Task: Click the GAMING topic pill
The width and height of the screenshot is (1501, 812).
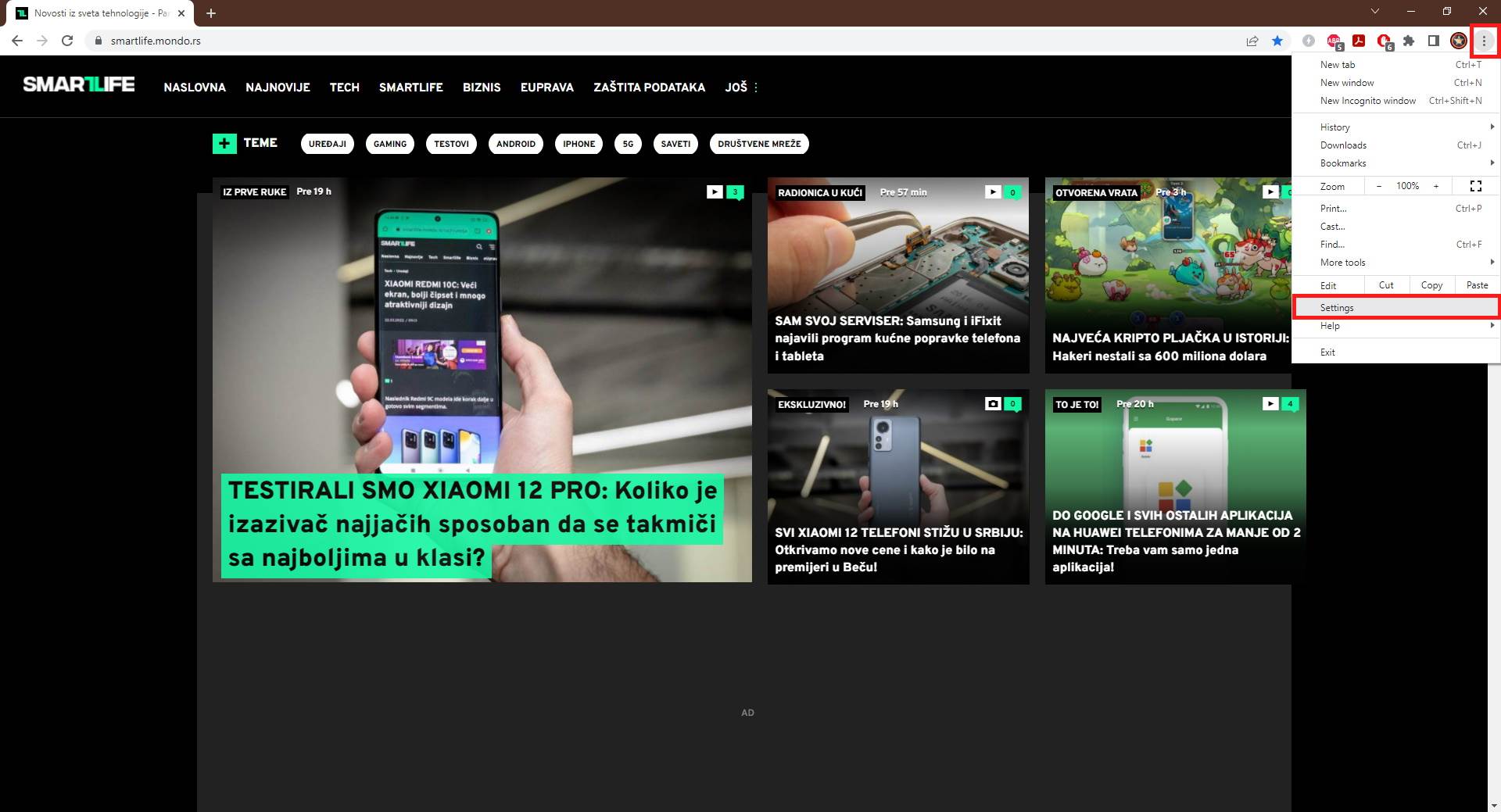Action: tap(389, 144)
